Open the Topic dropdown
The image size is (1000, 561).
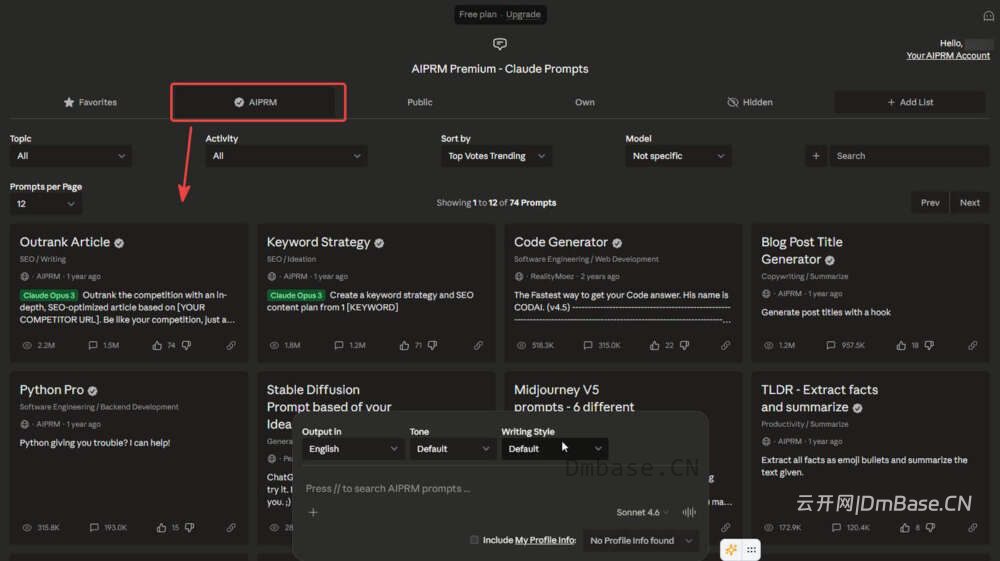coord(71,156)
